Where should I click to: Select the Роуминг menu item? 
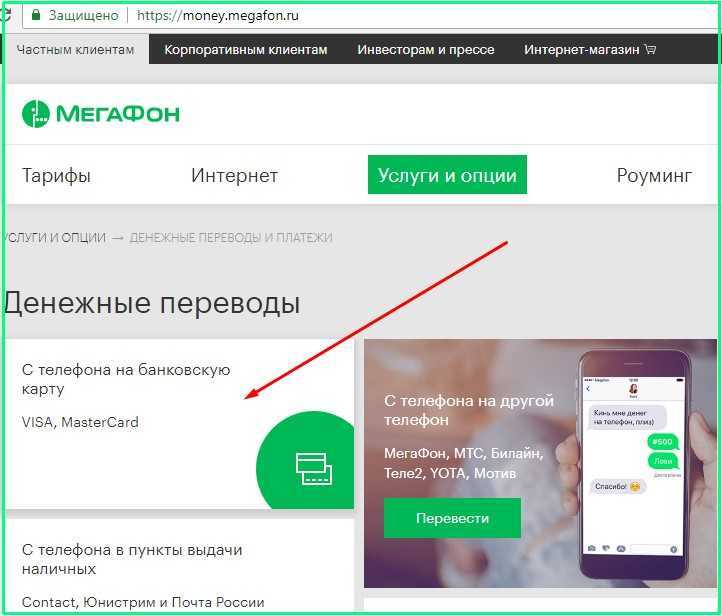pos(654,175)
